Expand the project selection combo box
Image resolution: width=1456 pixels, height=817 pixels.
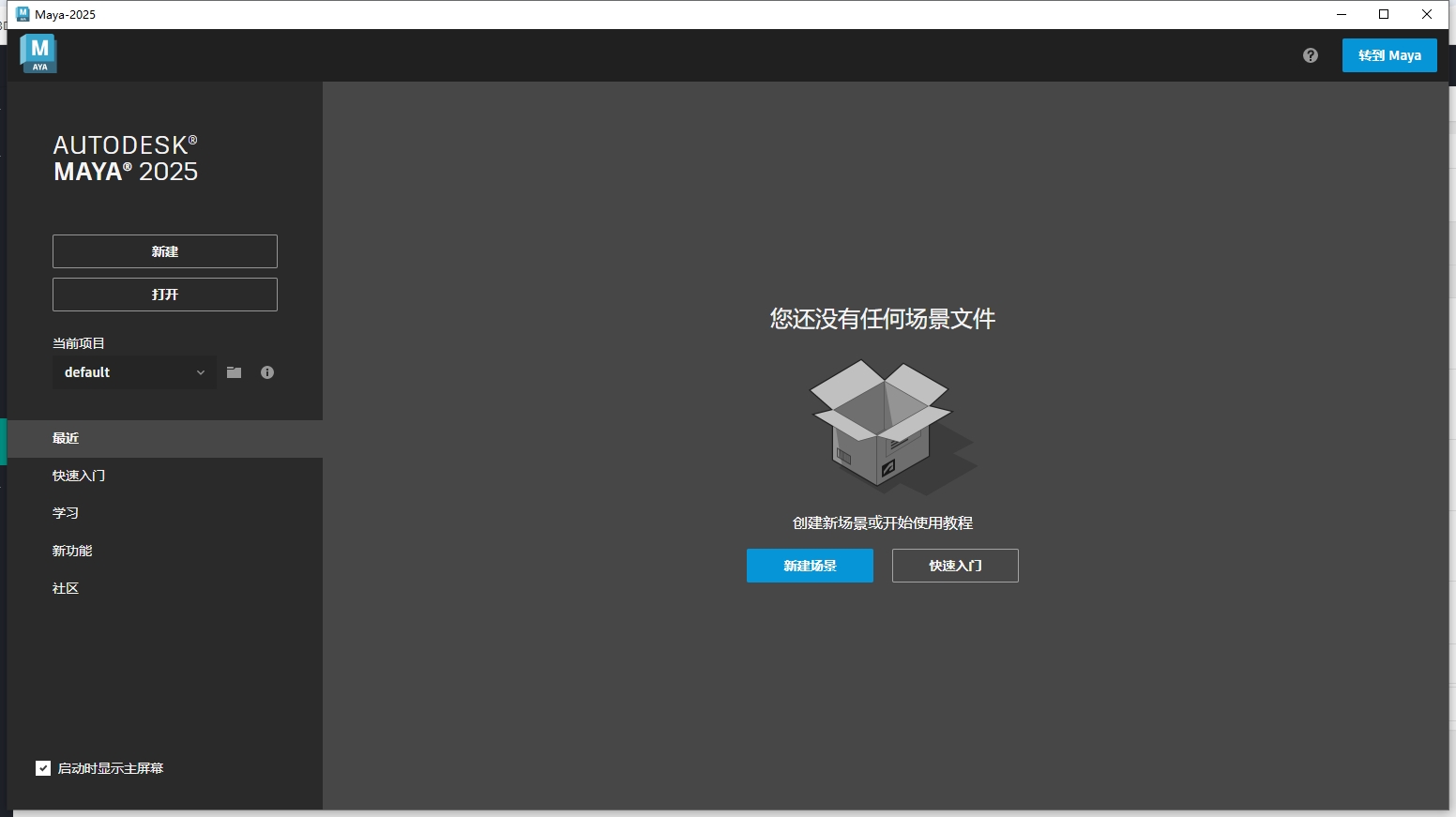tap(133, 372)
